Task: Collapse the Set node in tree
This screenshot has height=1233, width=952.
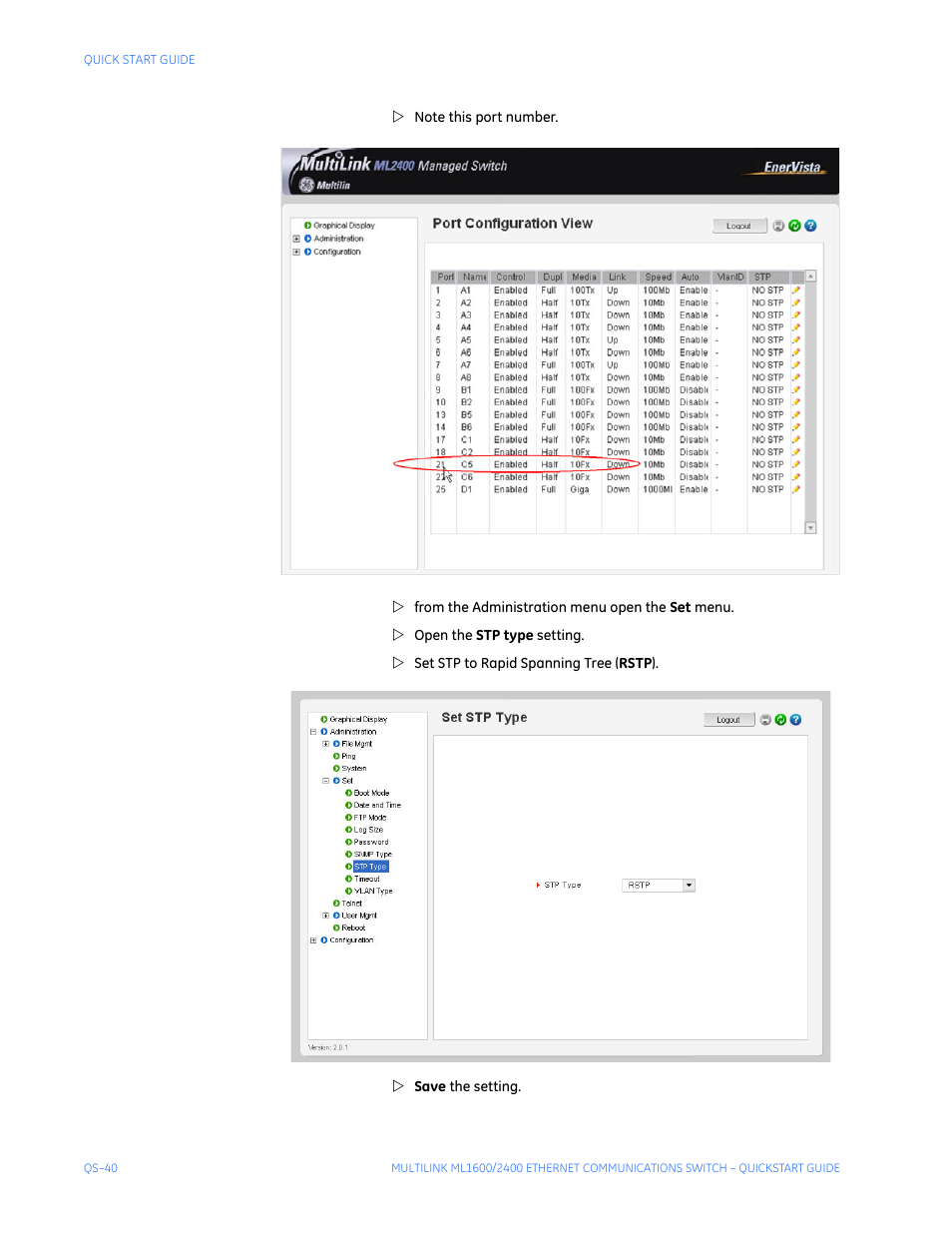Action: tap(325, 781)
